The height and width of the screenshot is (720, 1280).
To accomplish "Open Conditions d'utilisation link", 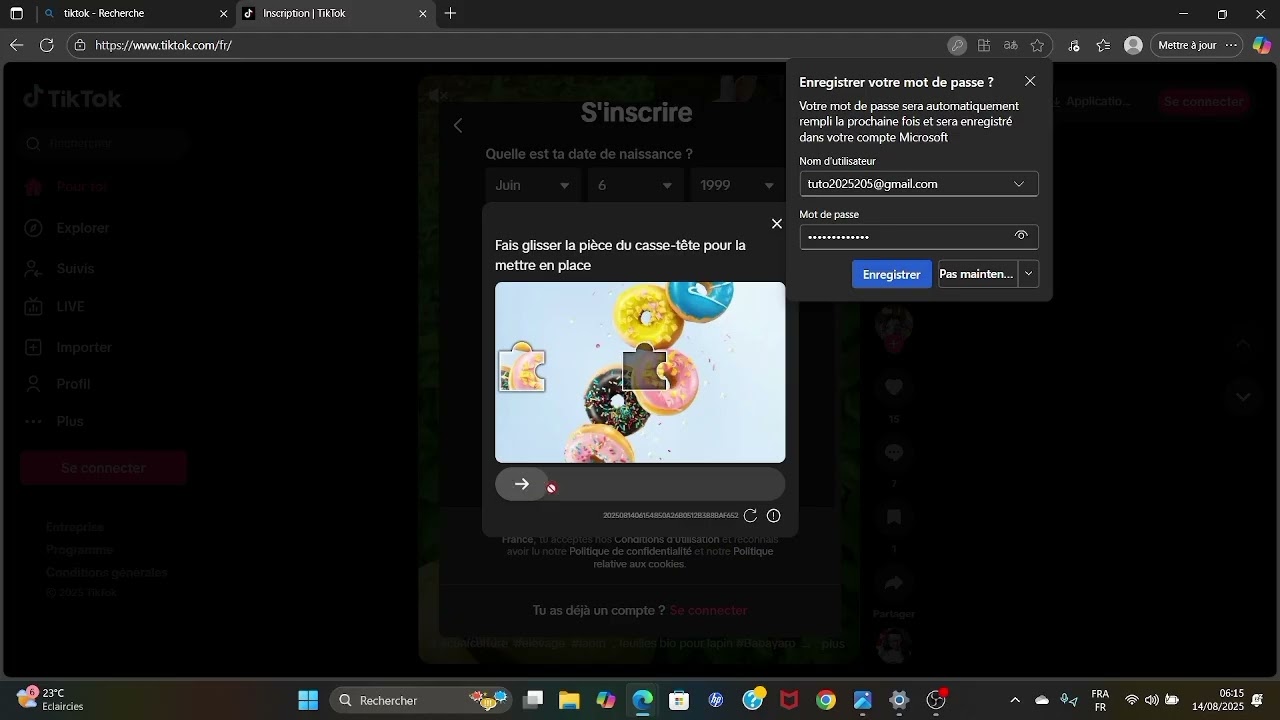I will [x=666, y=539].
